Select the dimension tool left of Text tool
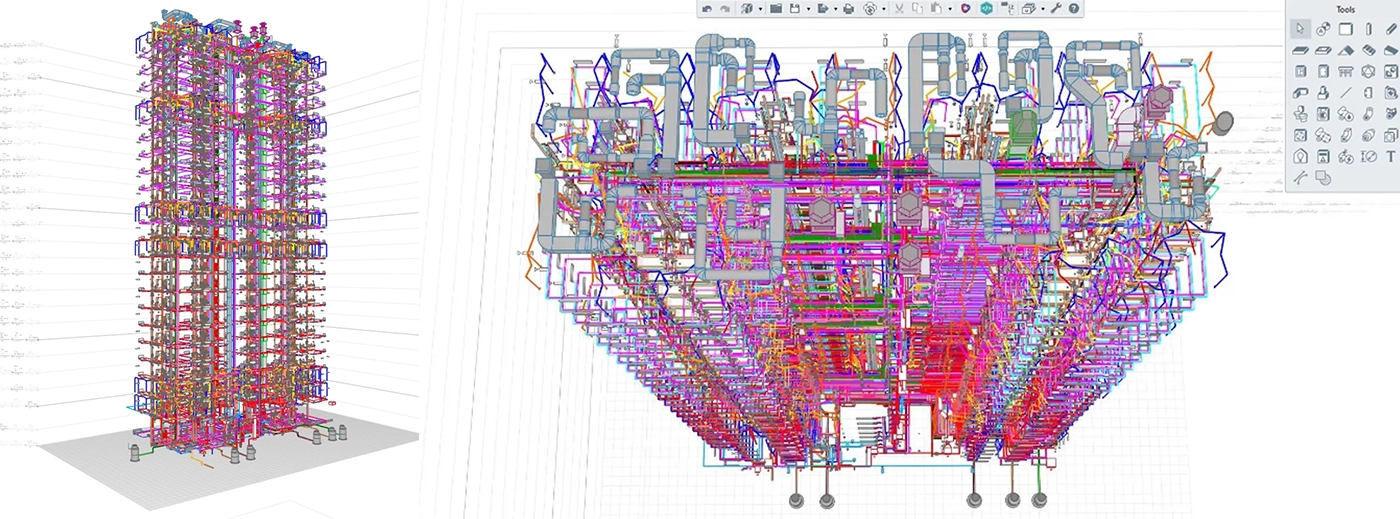This screenshot has height=519, width=1400. [x=1369, y=156]
